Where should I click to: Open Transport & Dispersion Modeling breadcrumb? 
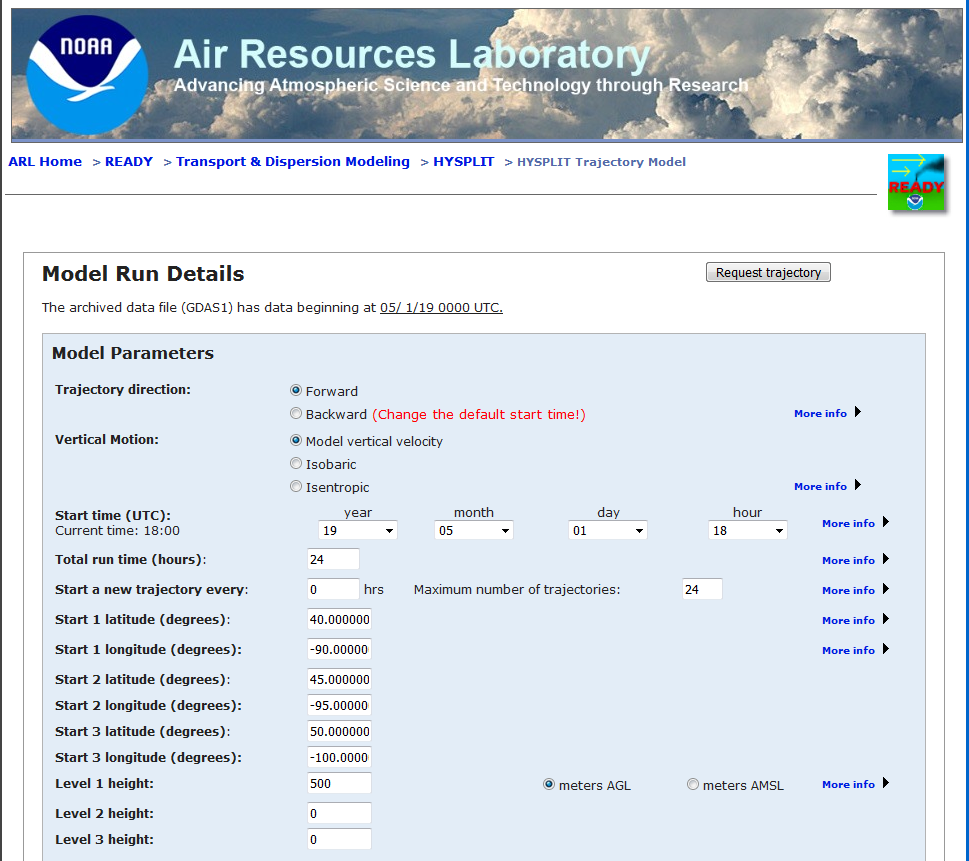293,161
